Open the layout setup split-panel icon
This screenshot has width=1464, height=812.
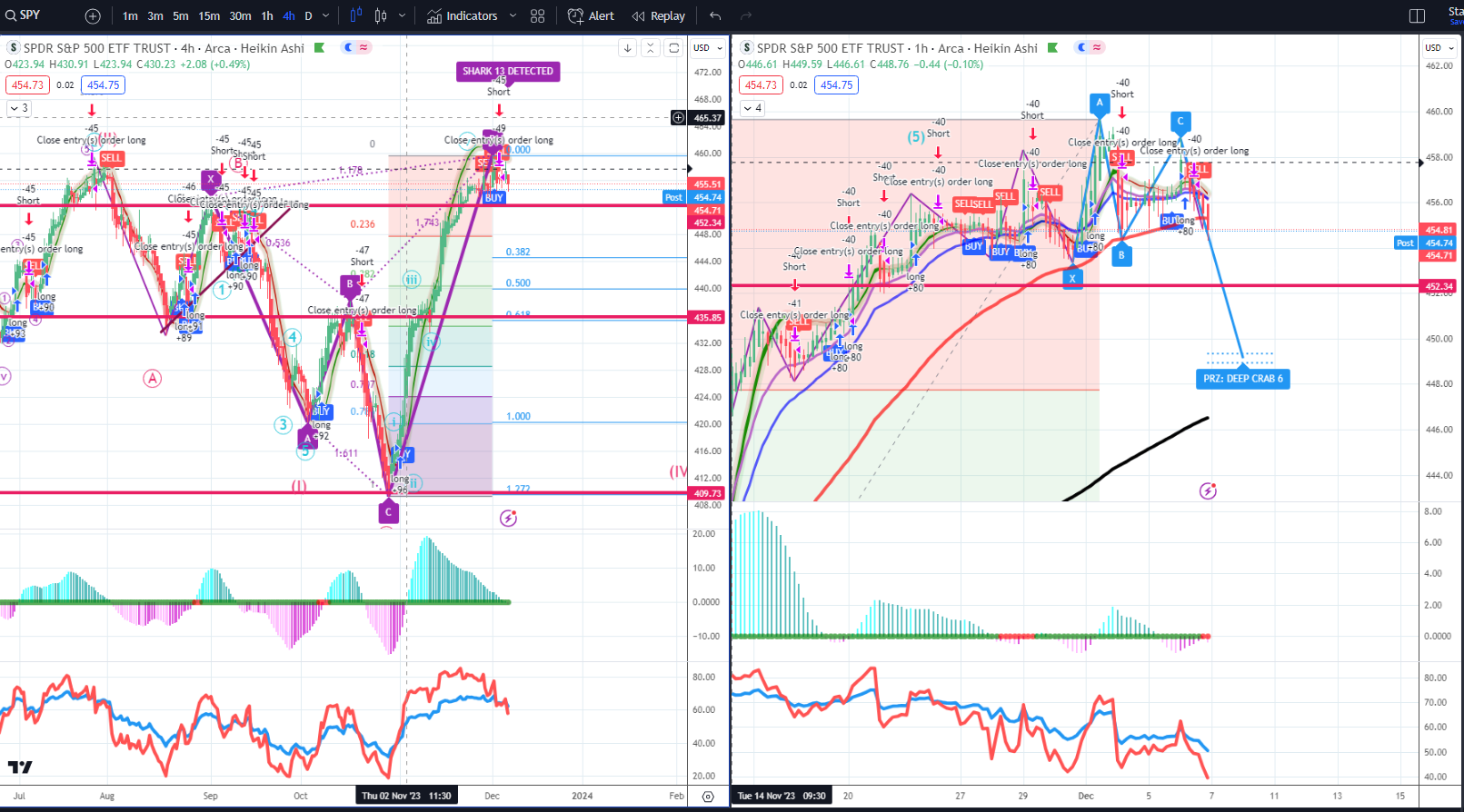1417,15
